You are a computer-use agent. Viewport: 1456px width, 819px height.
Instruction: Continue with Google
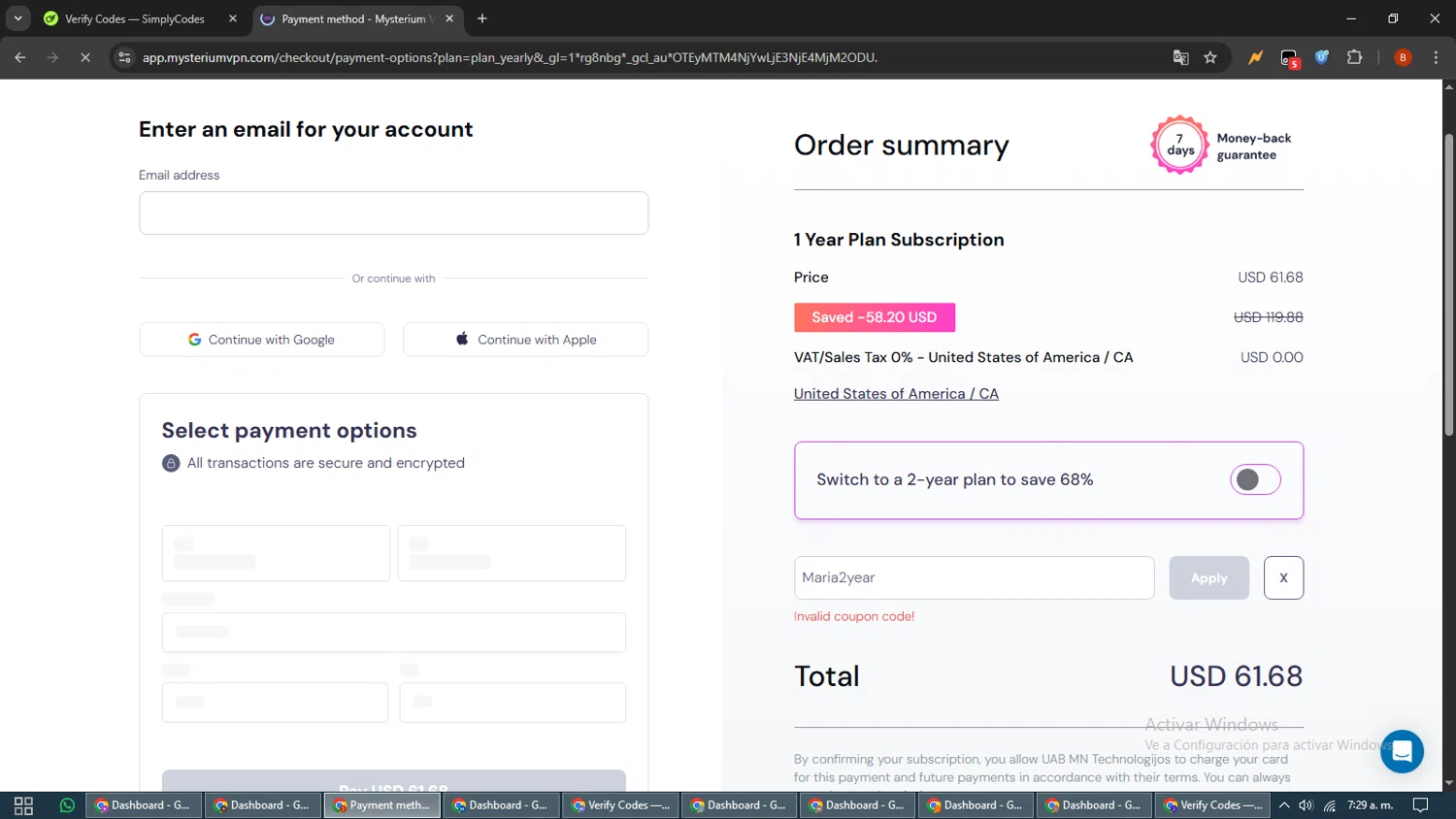coord(262,340)
